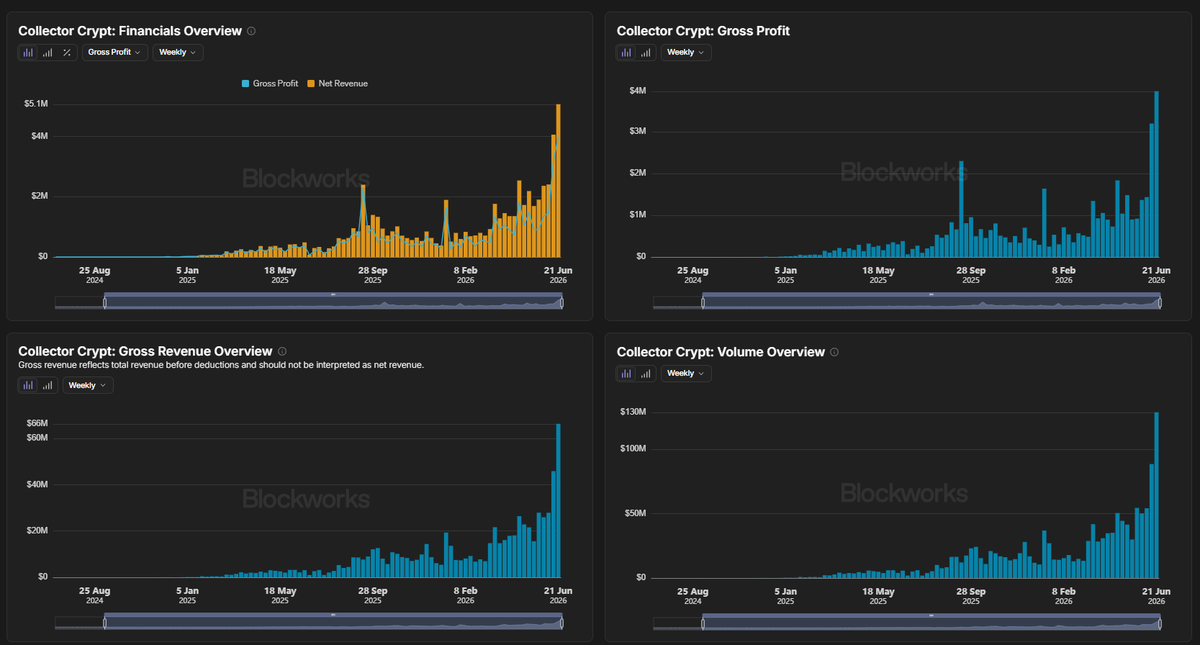
Task: Open Weekly interval dropdown in Financials Overview
Action: click(178, 52)
